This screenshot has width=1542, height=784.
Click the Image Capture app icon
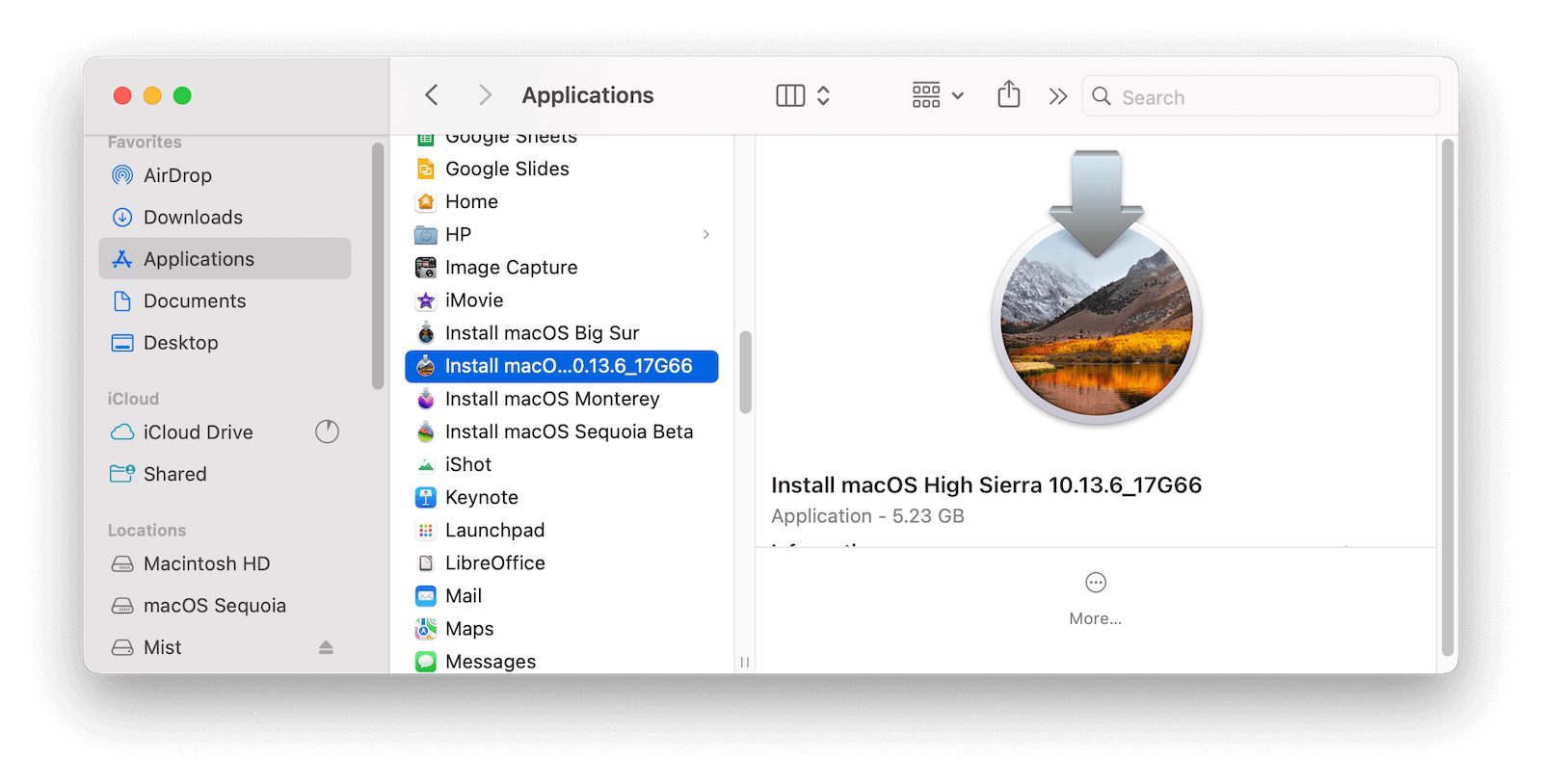pos(425,268)
